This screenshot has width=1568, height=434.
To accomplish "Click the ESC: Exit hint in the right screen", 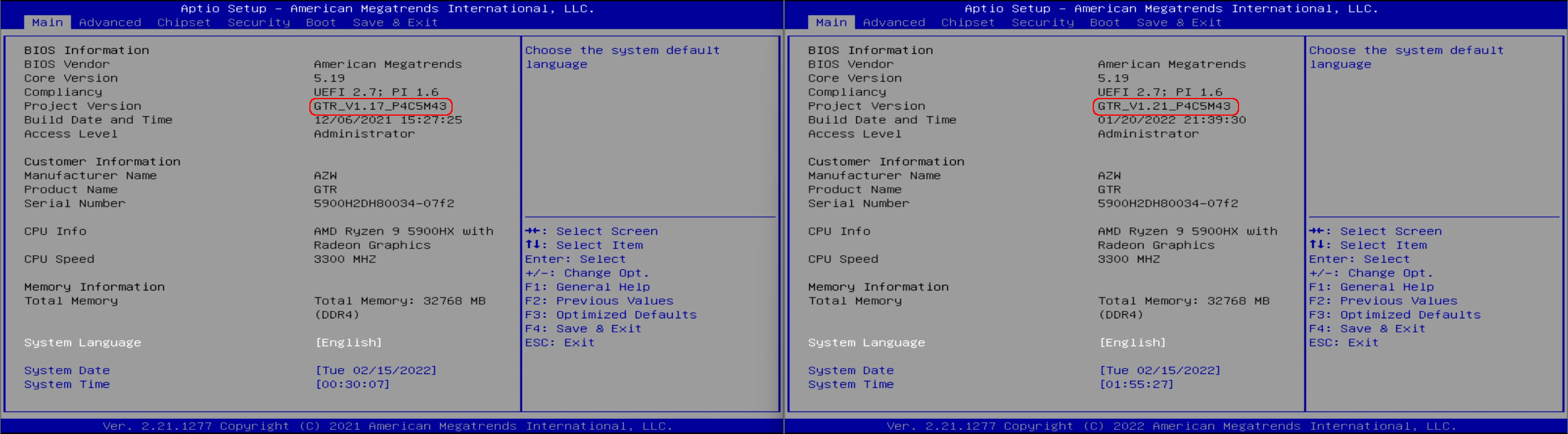I will point(1344,343).
